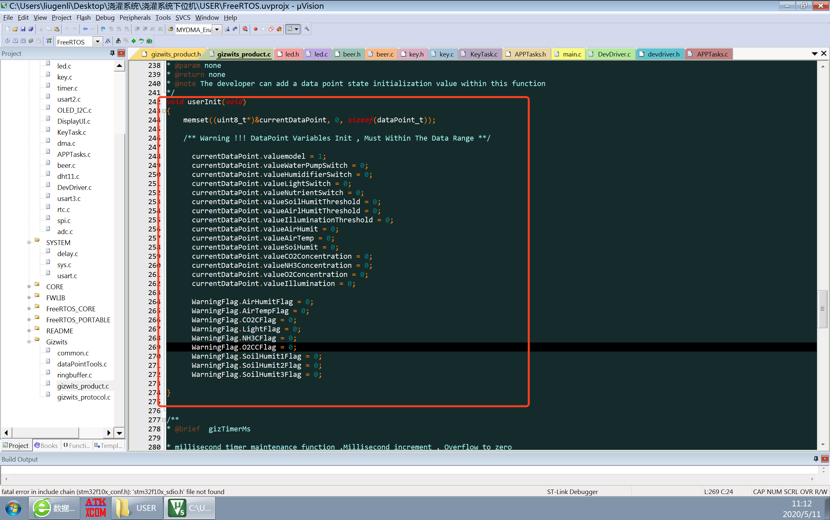Create a new file from the toolbar
The width and height of the screenshot is (830, 520).
7,29
